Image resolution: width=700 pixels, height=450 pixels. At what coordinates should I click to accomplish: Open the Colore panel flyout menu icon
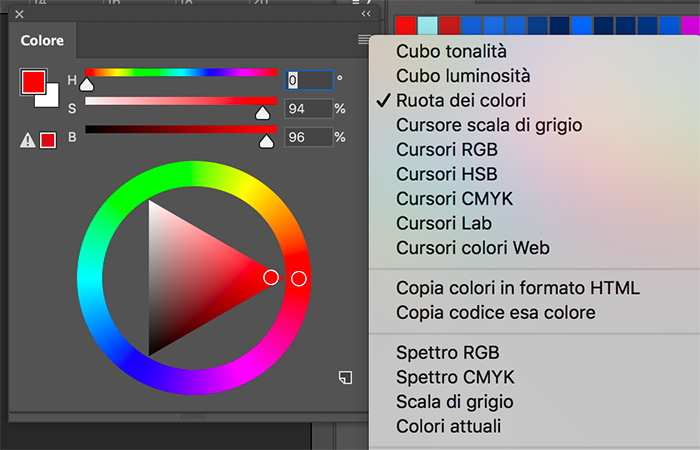pyautogui.click(x=363, y=40)
